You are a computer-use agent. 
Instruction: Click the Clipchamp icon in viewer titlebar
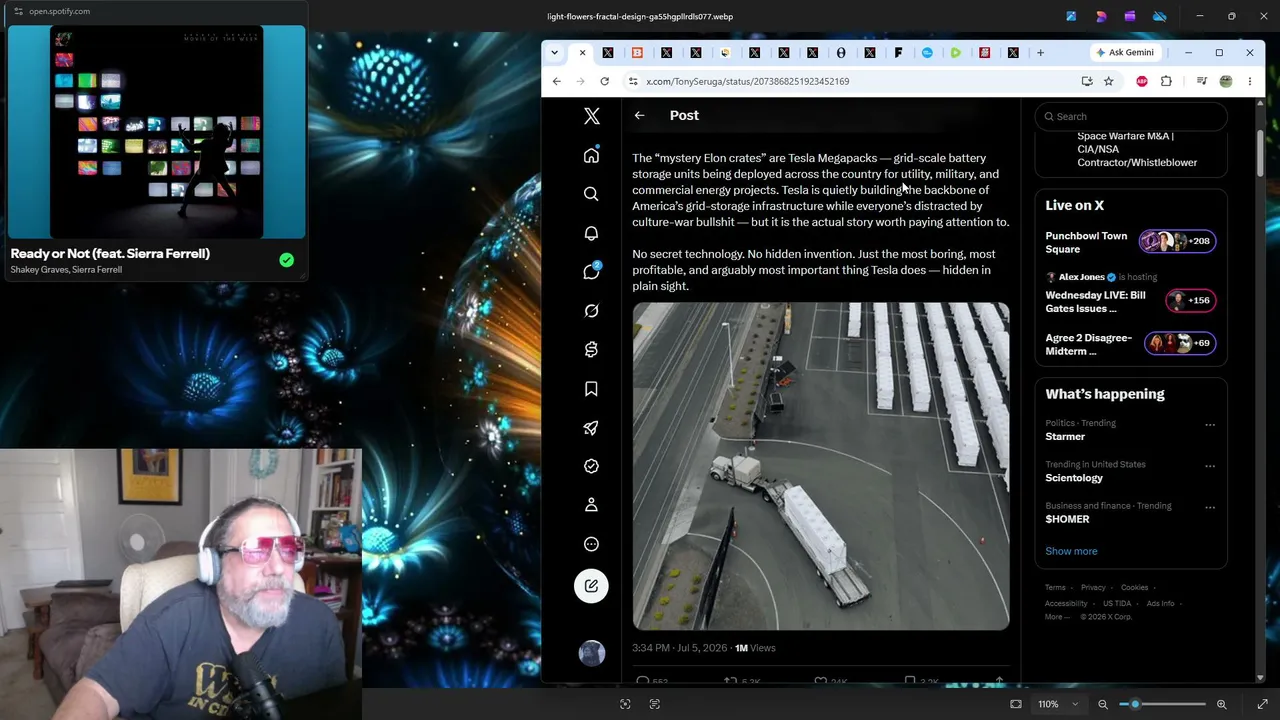(x=1130, y=16)
